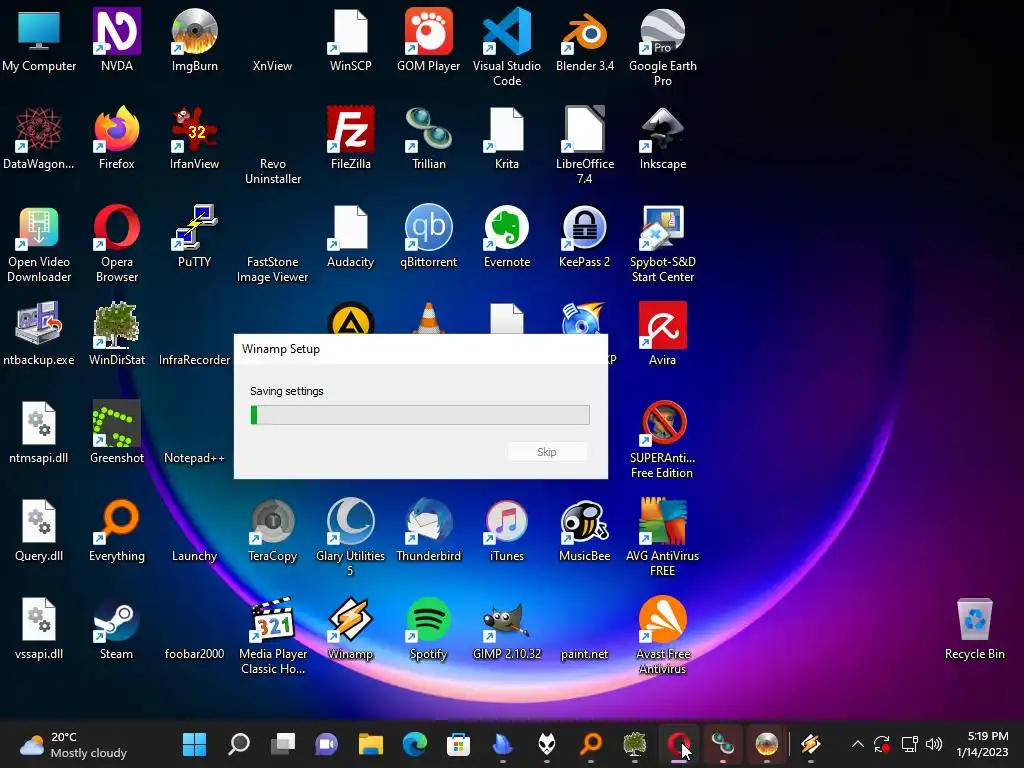
Task: Select the Recycle Bin icon
Action: point(974,619)
